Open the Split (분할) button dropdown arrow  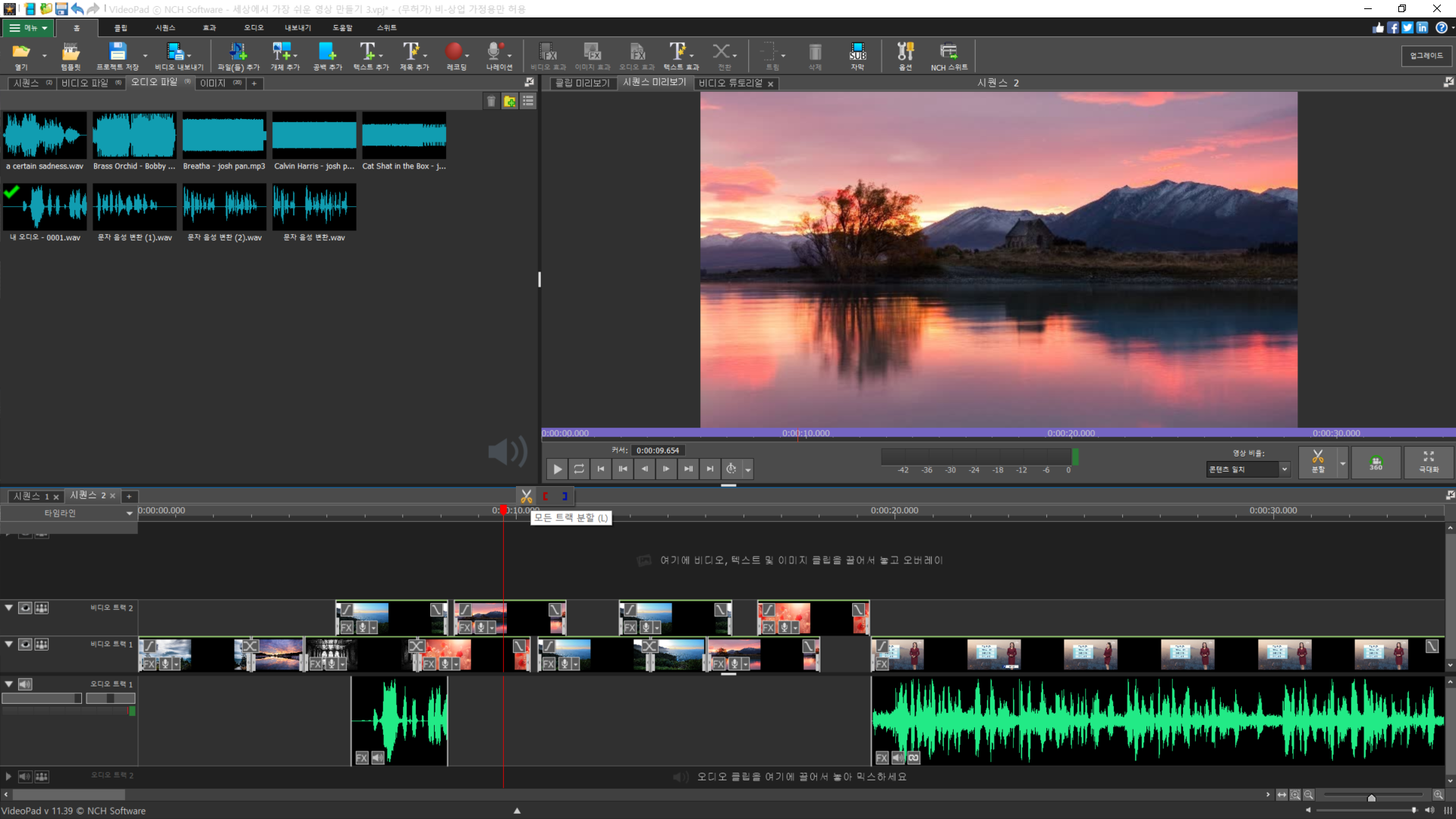(1342, 463)
